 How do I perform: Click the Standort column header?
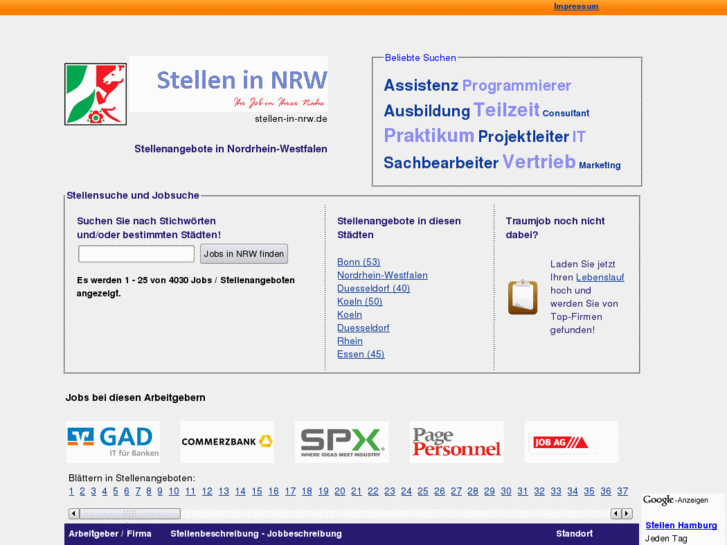coord(574,534)
